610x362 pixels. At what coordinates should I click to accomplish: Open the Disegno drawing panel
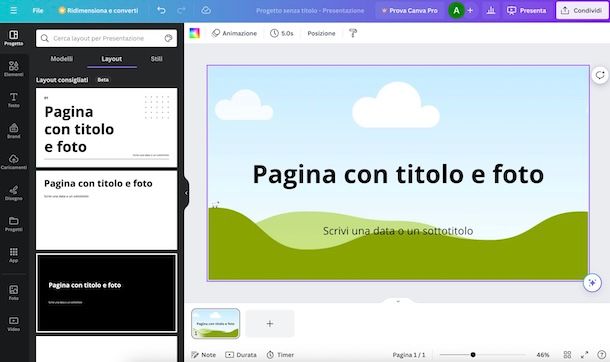point(14,193)
